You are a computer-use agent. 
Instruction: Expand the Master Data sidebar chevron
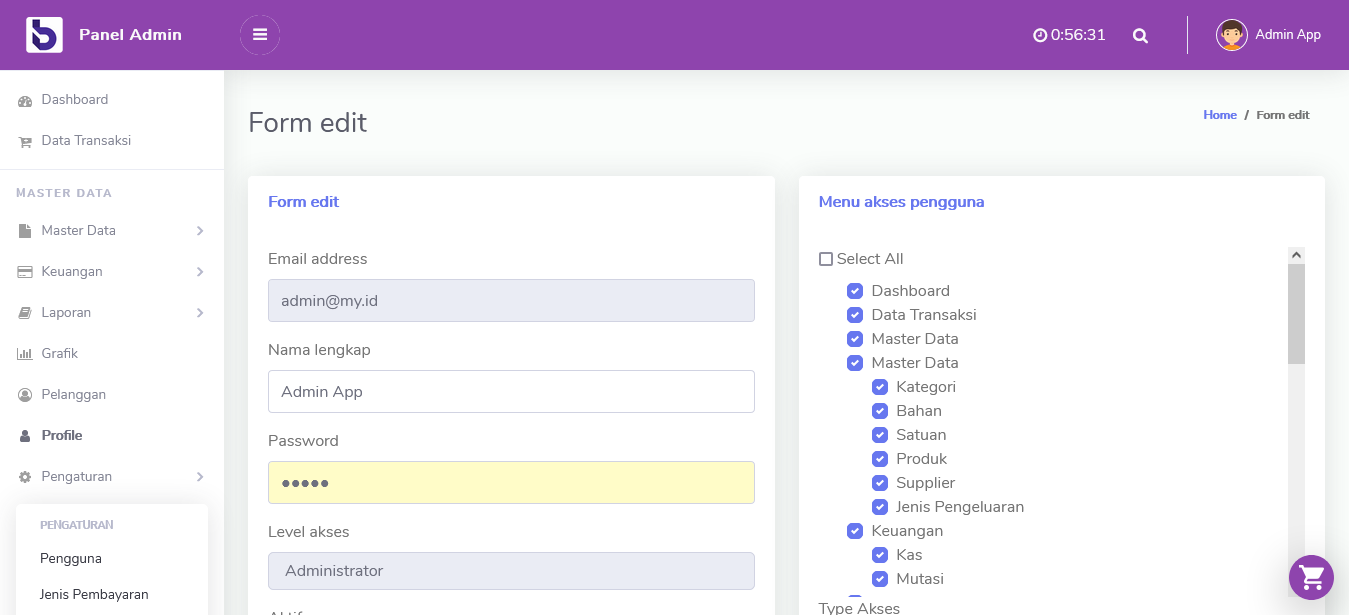tap(200, 231)
